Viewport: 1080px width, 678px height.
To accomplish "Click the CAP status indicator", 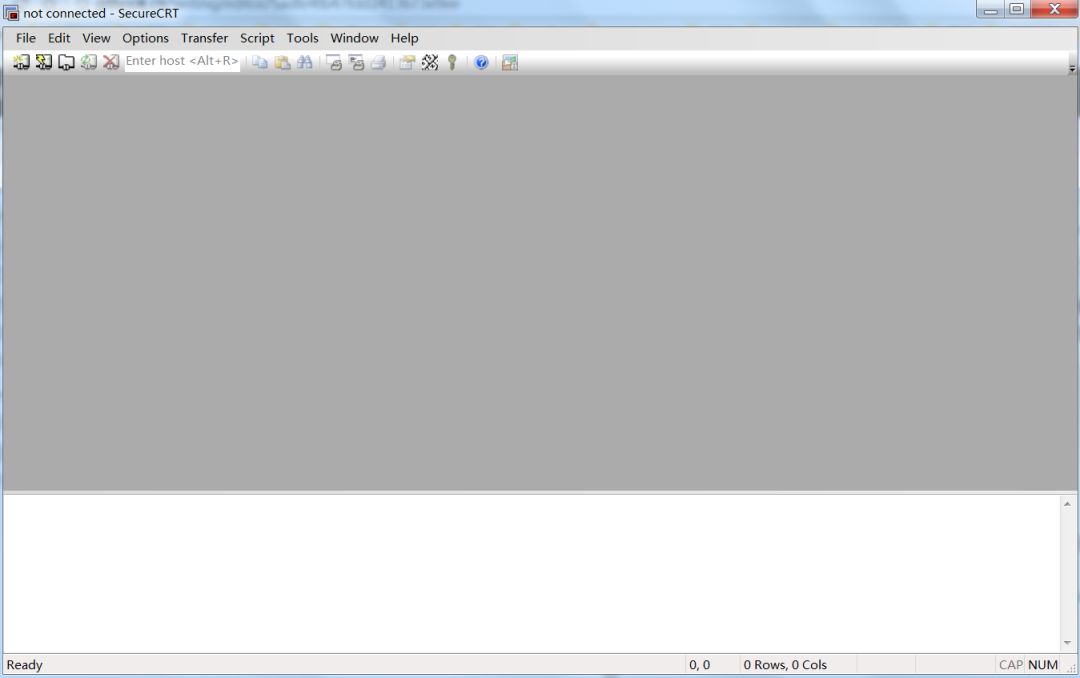I will (1010, 665).
